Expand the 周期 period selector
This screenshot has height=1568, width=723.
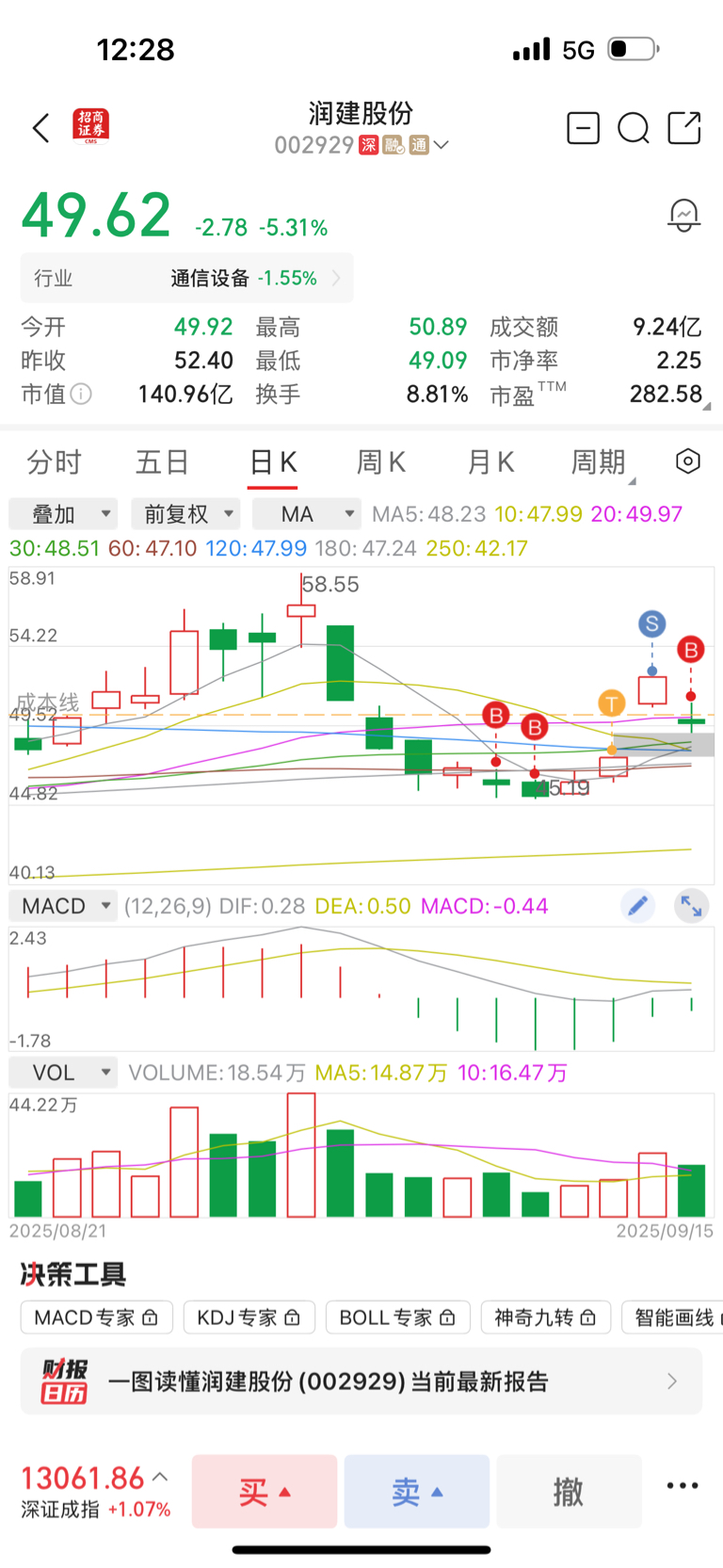point(602,462)
